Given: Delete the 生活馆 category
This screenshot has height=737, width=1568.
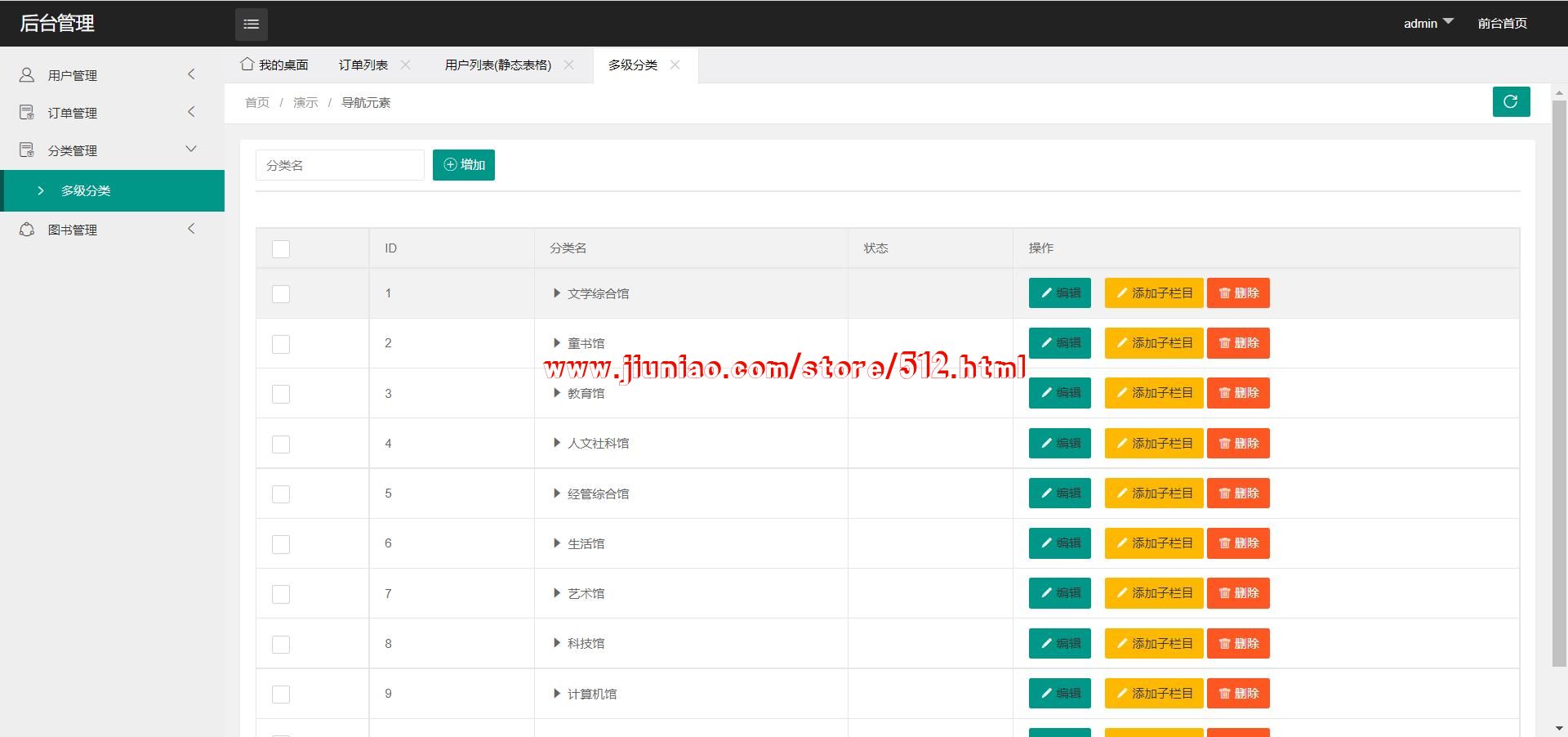Looking at the screenshot, I should 1238,543.
